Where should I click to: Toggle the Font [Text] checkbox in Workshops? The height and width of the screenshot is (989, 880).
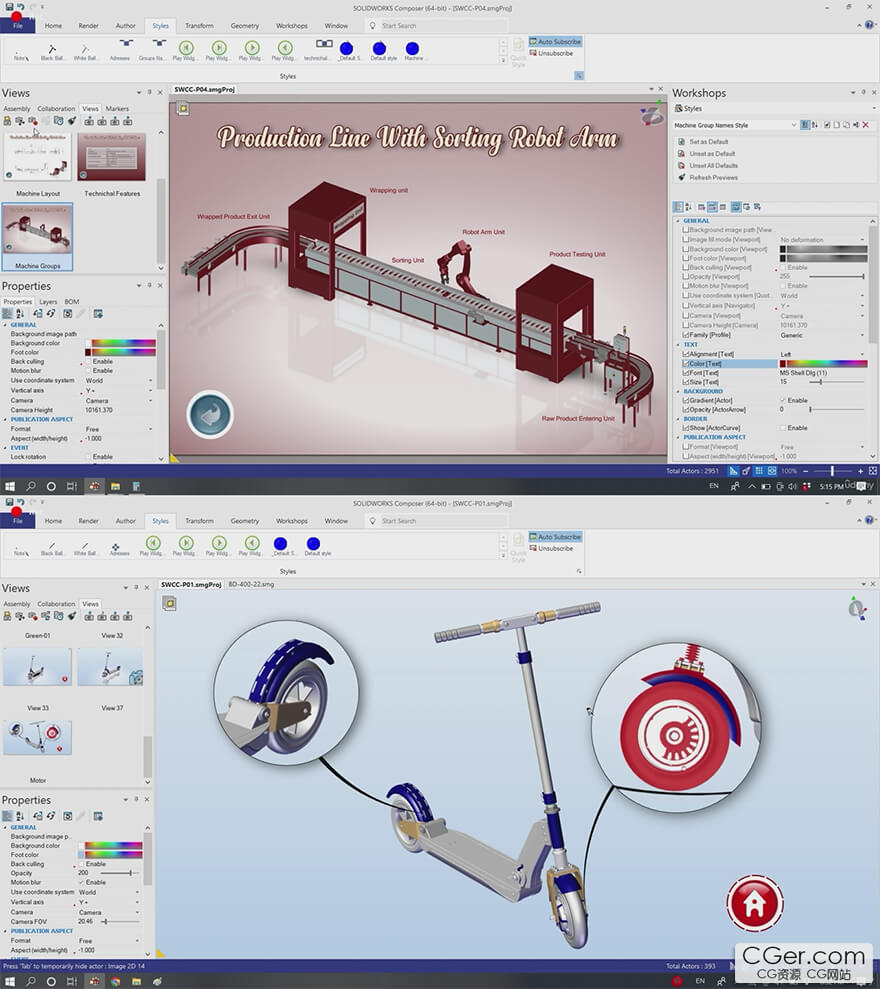(x=685, y=373)
